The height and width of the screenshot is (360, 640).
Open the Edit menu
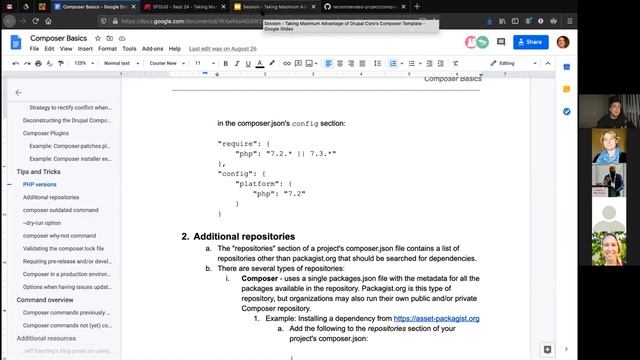pos(49,49)
